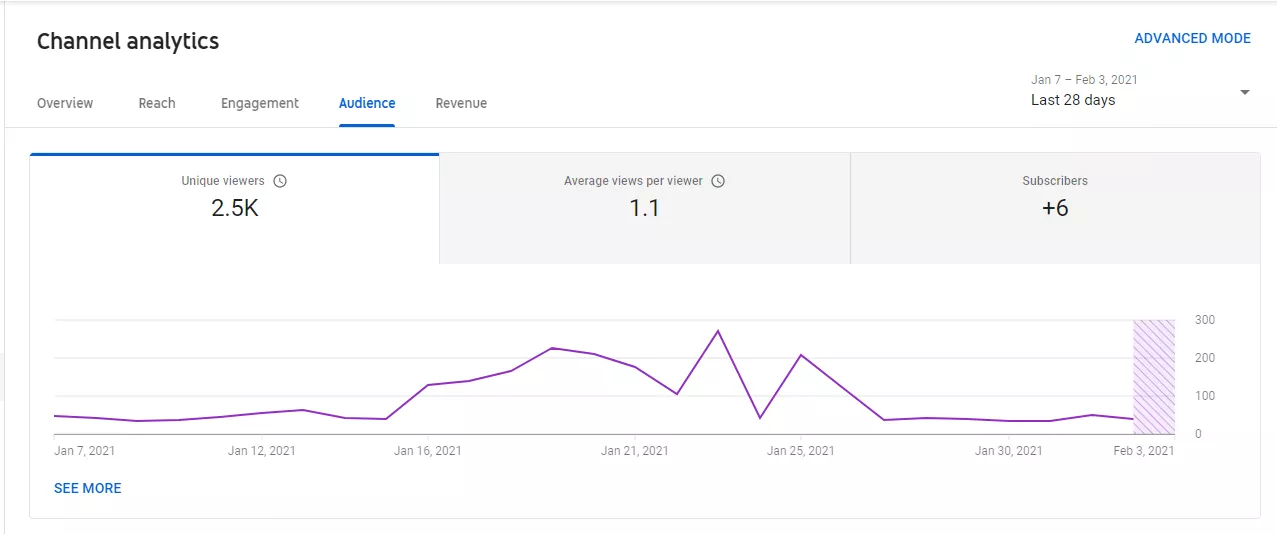Click the Channel analytics heading
1277x534 pixels.
[x=128, y=41]
